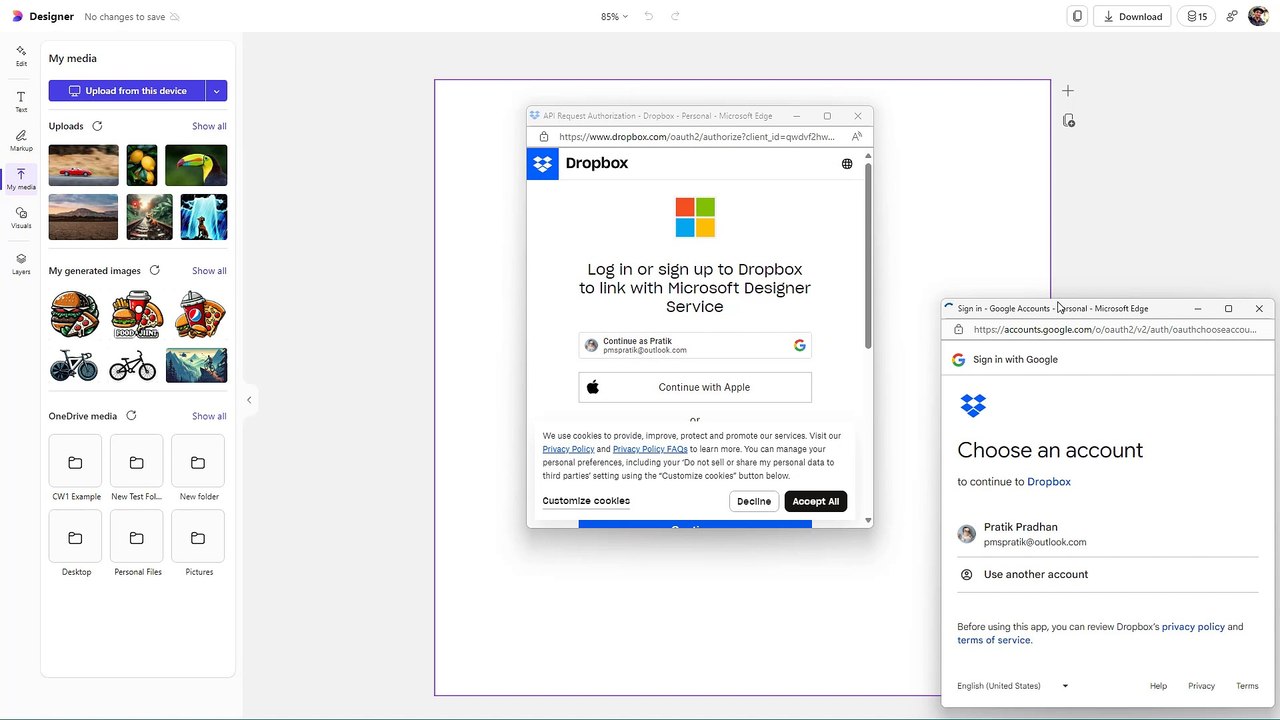Viewport: 1280px width, 720px height.
Task: Click the Dropbox language globe icon
Action: [x=847, y=164]
